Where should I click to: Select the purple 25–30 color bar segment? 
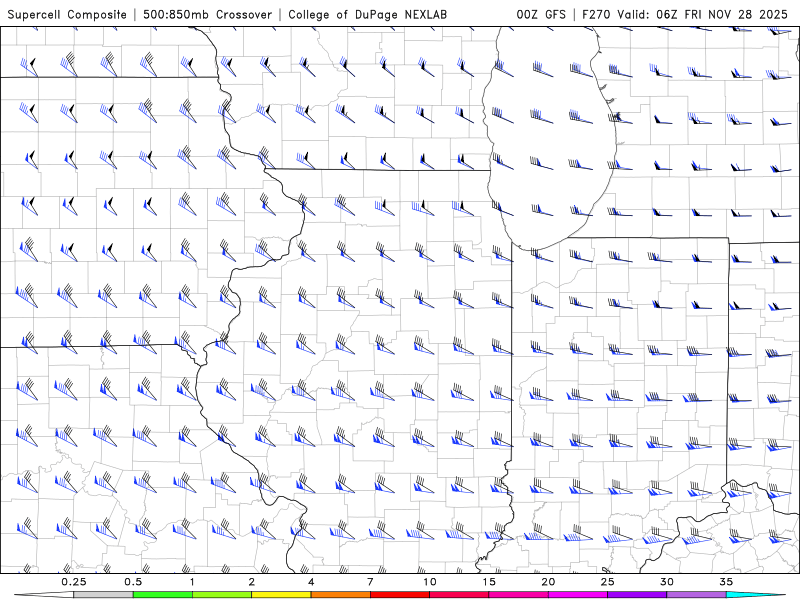(637, 595)
